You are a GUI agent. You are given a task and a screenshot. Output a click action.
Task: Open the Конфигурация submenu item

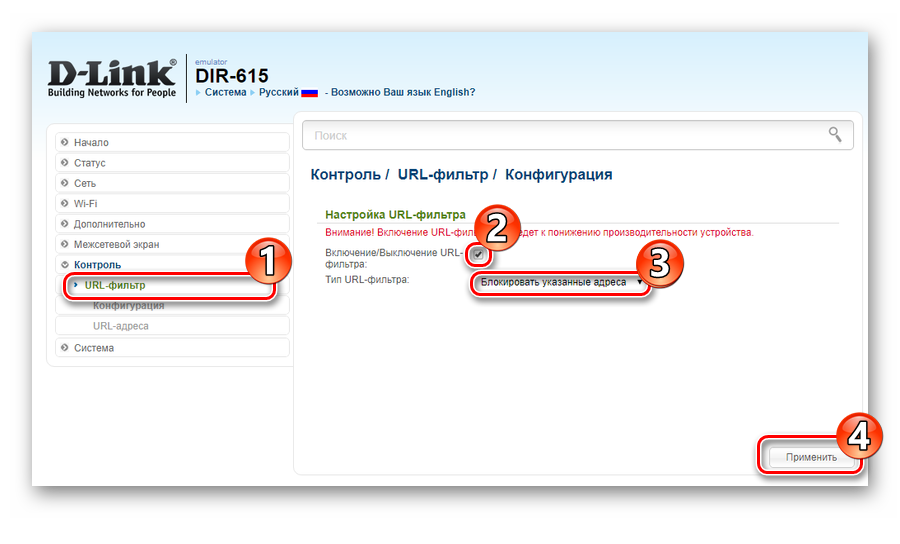(x=172, y=305)
